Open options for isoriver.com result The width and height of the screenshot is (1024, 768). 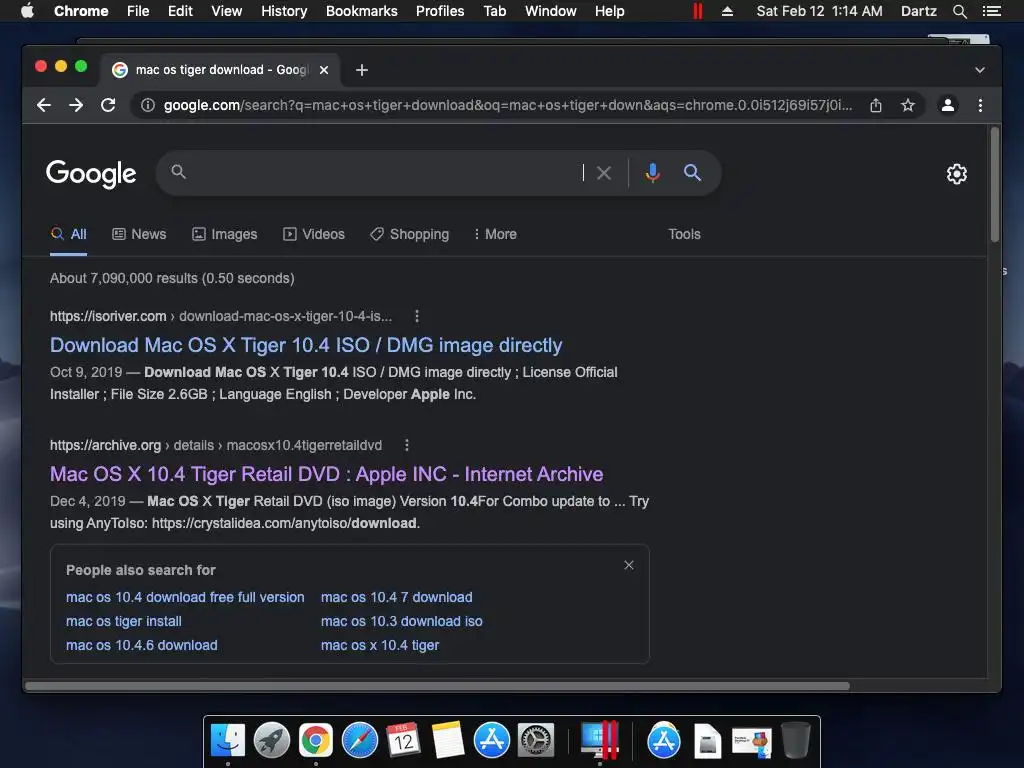(x=417, y=316)
